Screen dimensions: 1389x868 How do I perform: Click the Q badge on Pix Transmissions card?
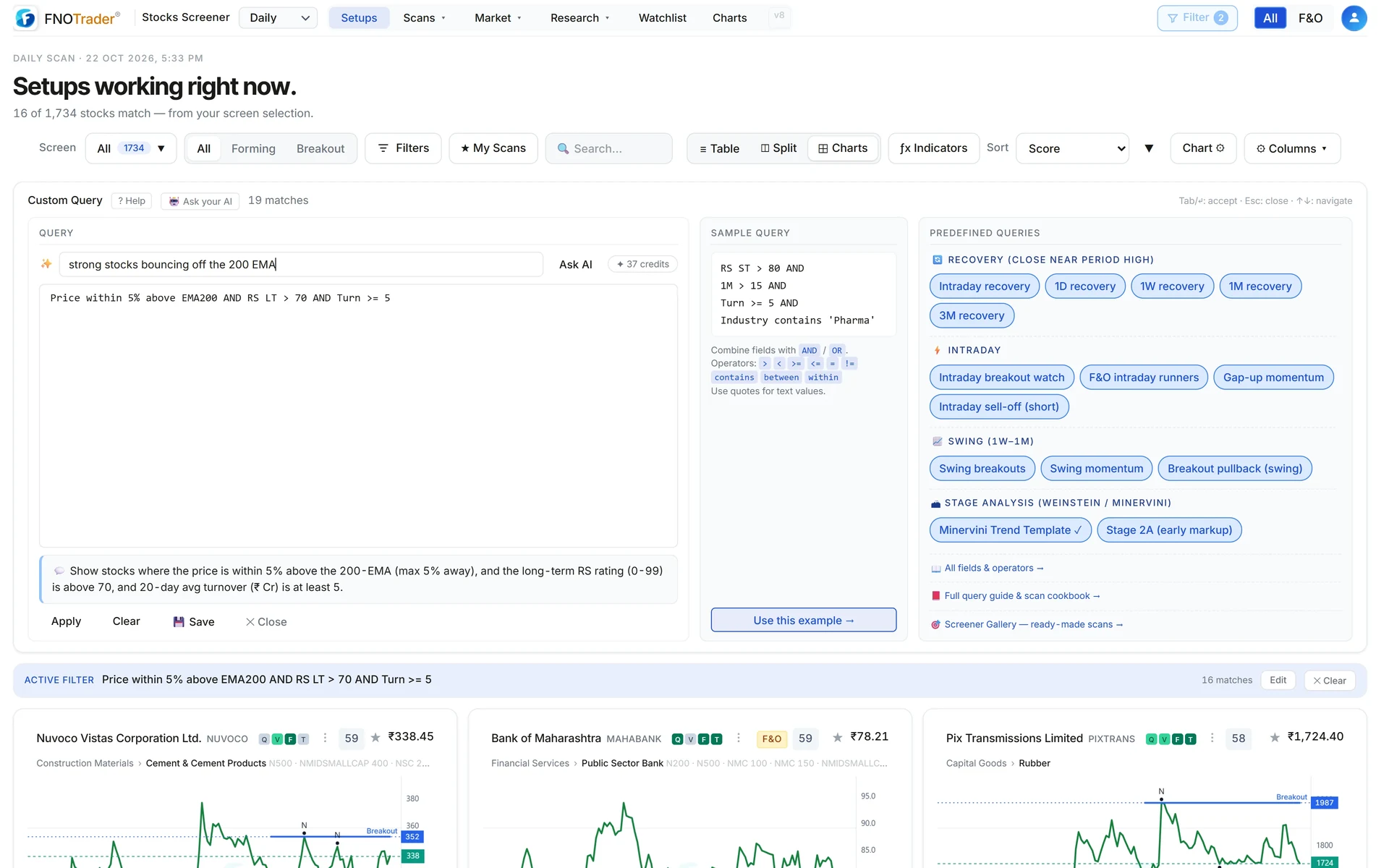click(1151, 739)
